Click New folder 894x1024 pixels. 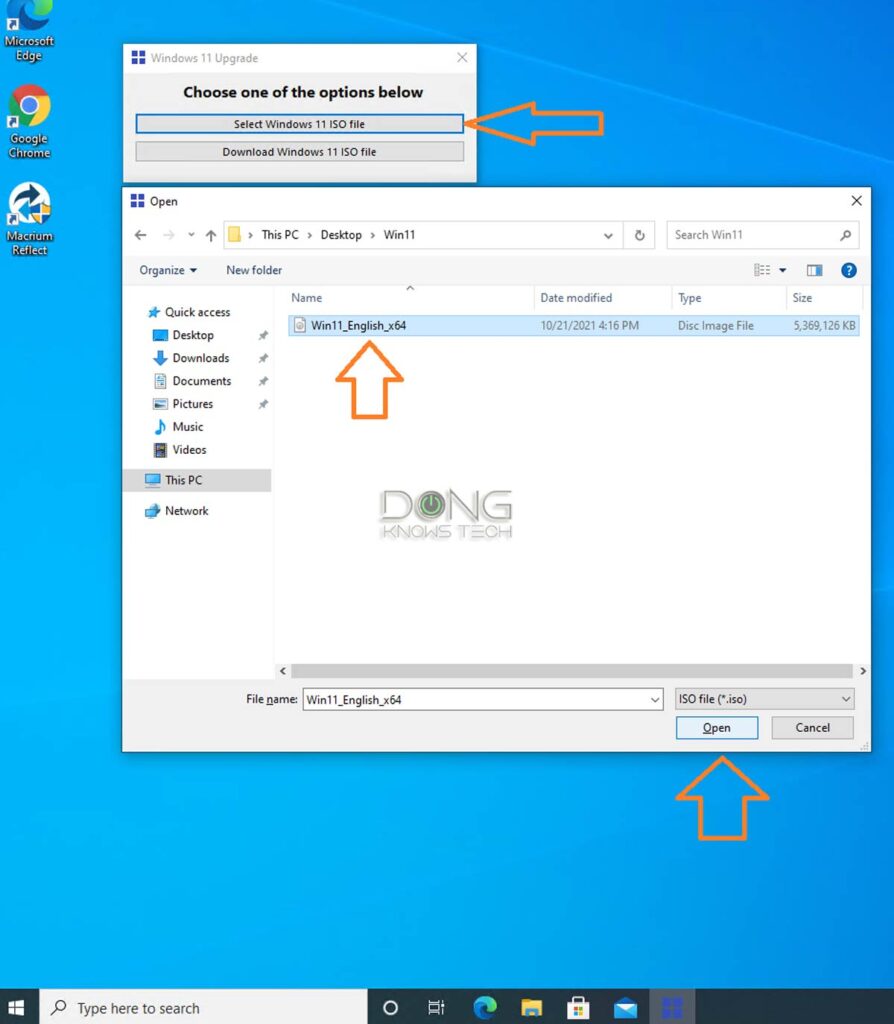click(x=254, y=270)
